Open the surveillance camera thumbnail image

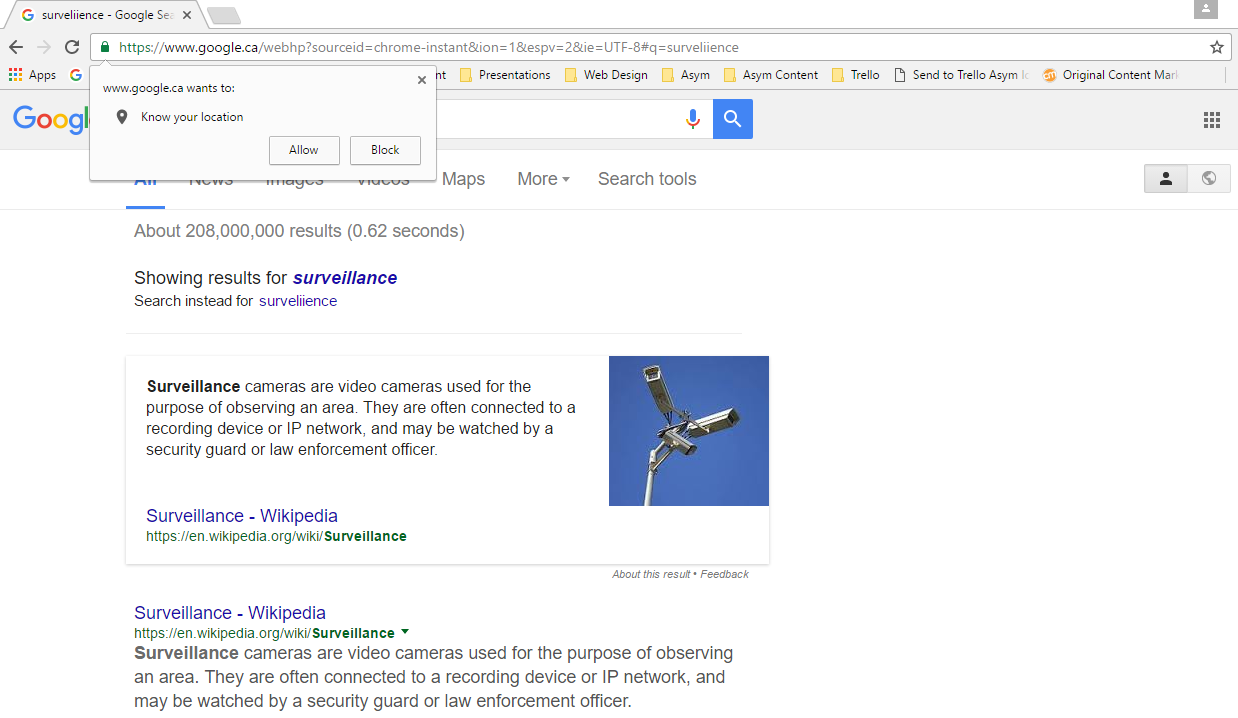pyautogui.click(x=689, y=431)
